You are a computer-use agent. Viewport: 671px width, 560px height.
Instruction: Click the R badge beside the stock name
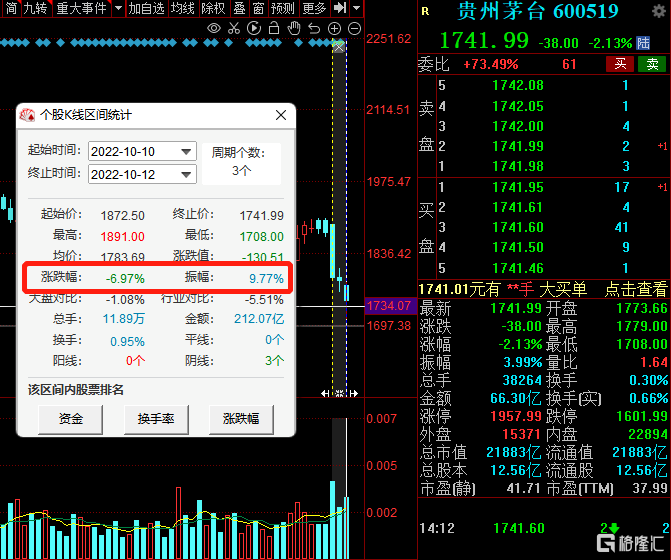pyautogui.click(x=425, y=12)
